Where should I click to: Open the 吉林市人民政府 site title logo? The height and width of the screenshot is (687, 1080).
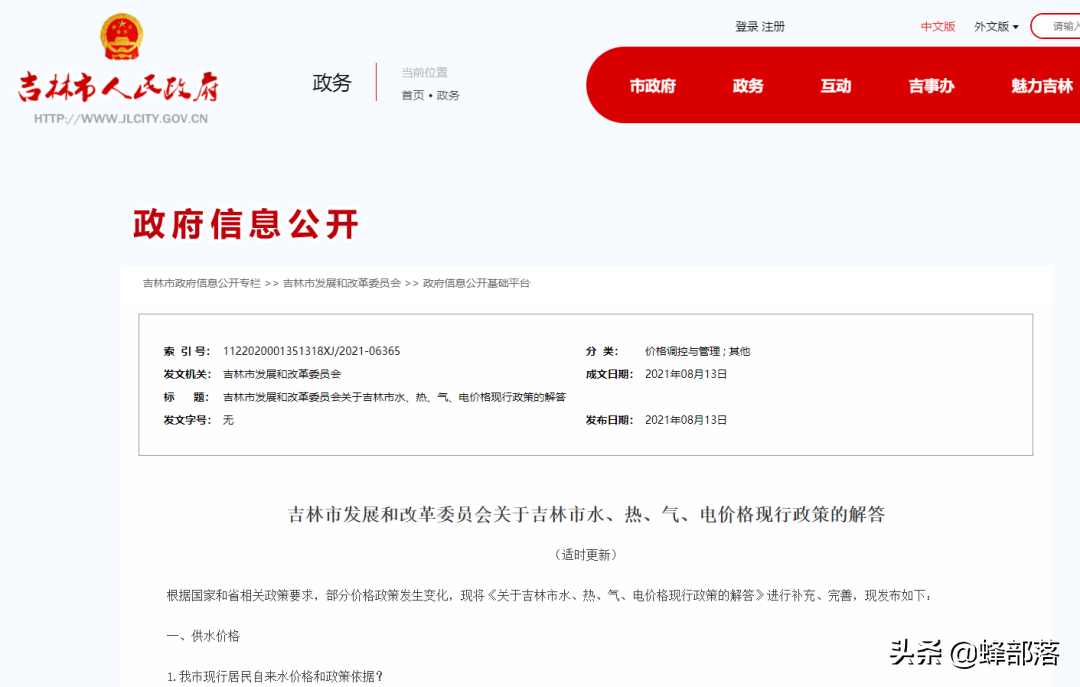coord(118,88)
